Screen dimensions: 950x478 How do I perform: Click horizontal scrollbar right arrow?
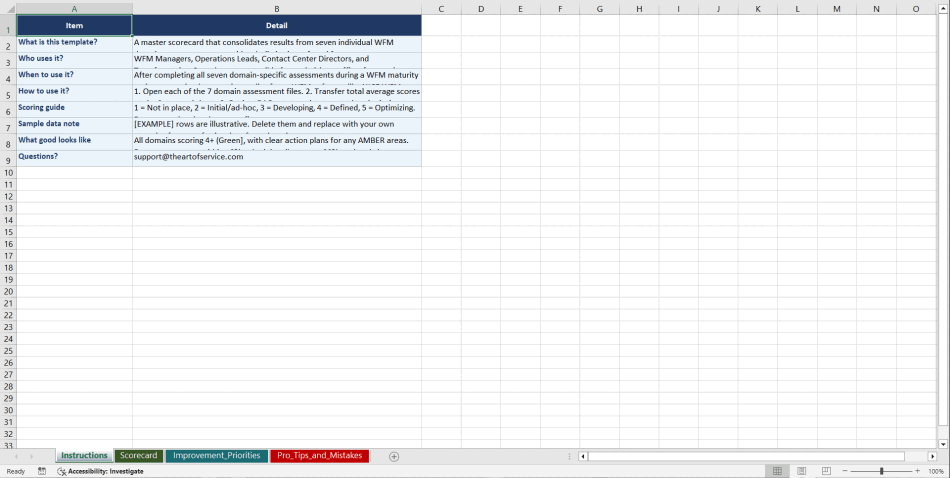[932, 456]
